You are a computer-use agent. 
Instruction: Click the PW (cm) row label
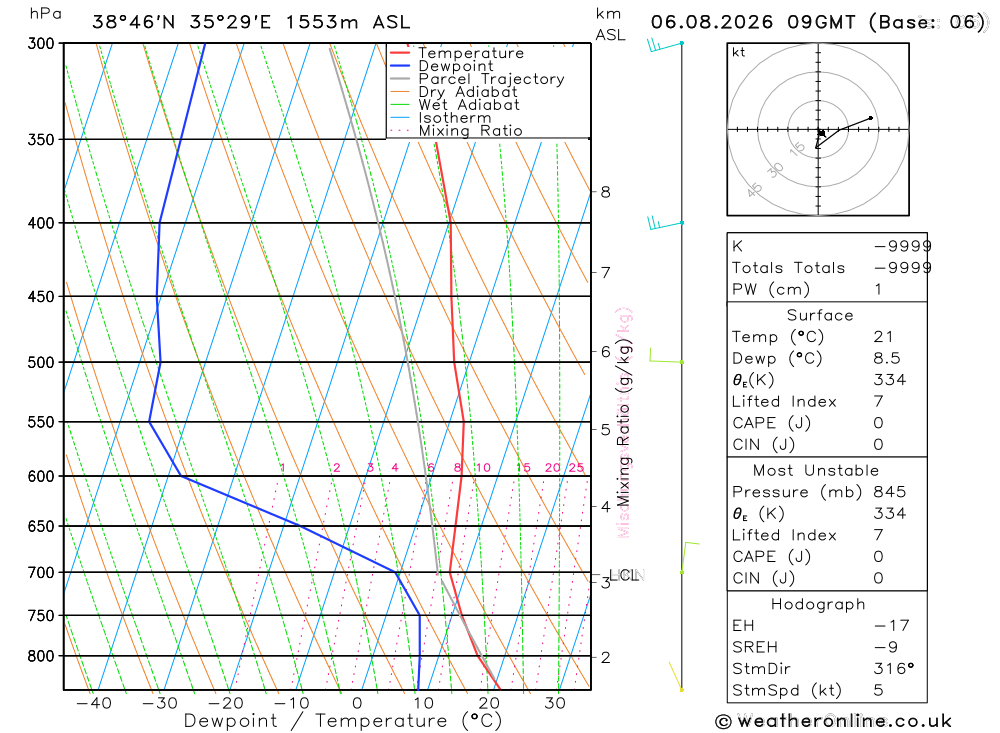point(770,290)
